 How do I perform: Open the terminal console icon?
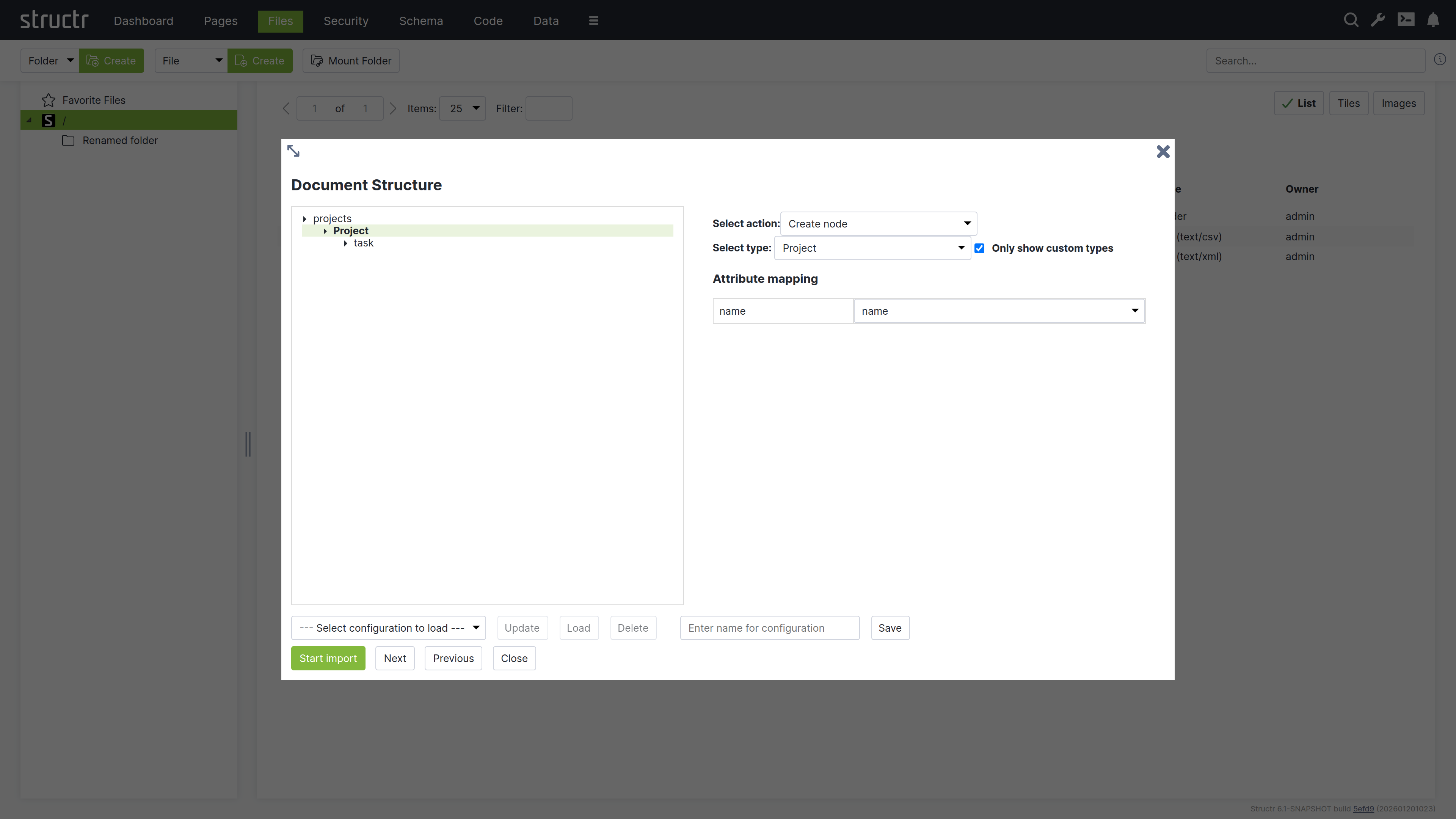tap(1406, 20)
